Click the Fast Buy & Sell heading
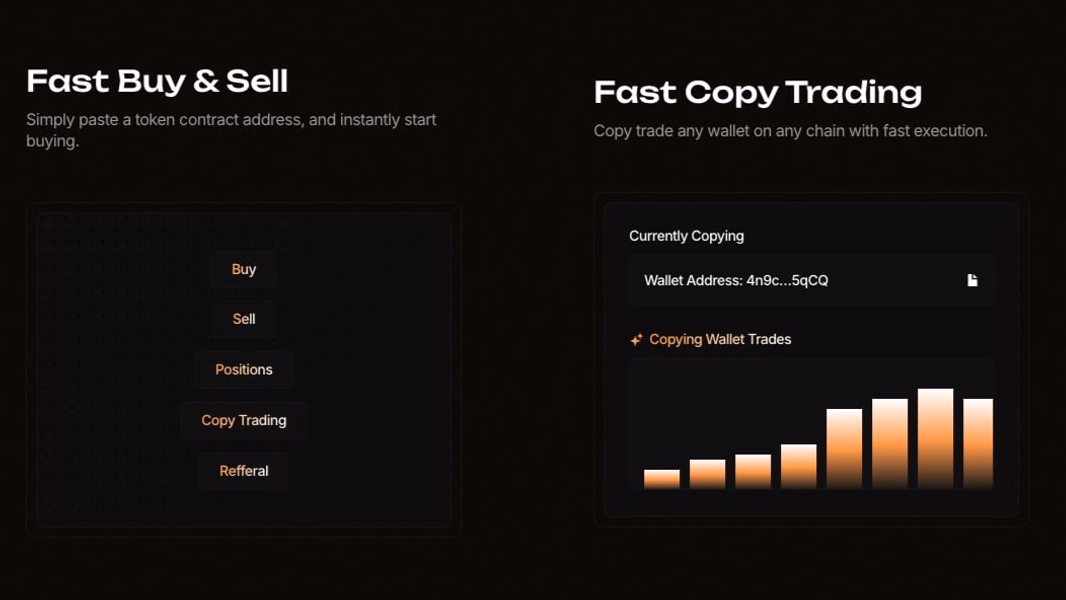The image size is (1066, 600). [157, 81]
